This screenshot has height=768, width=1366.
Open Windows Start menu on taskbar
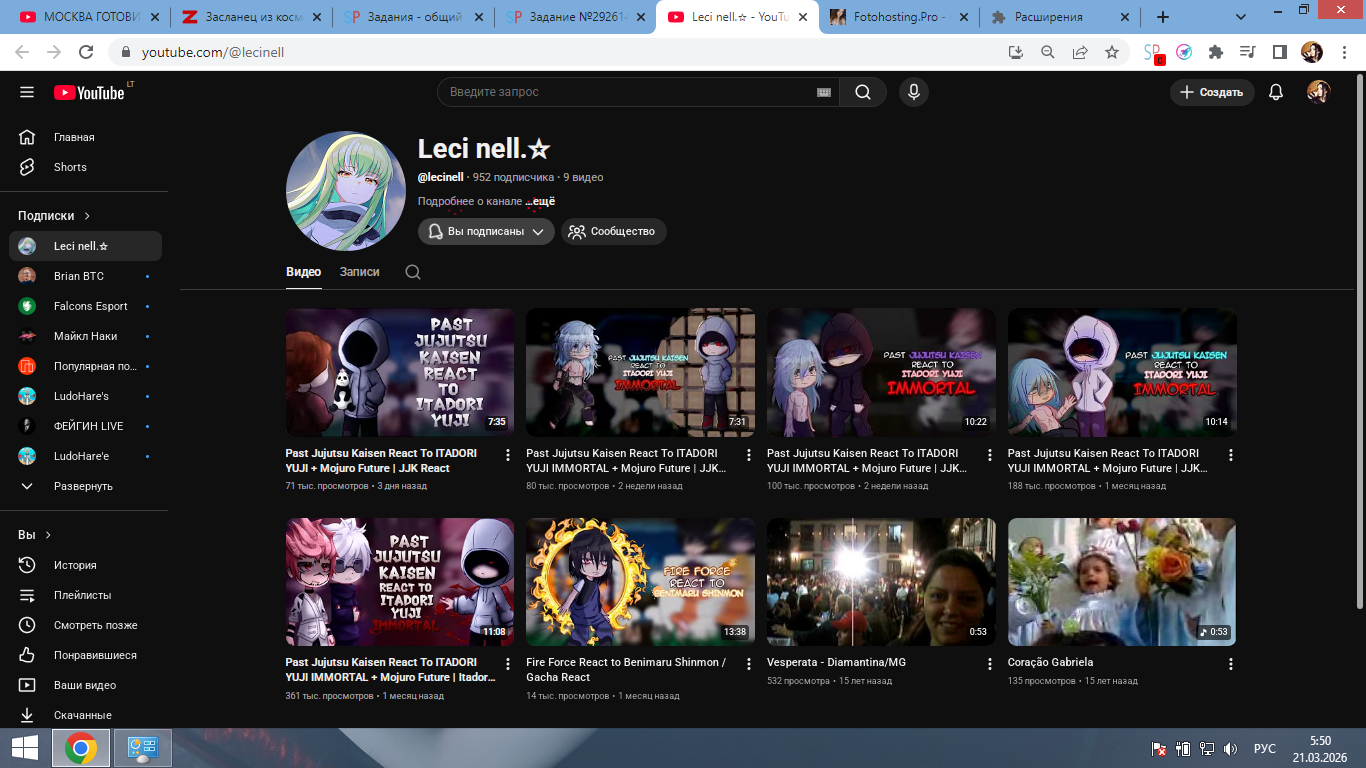25,748
